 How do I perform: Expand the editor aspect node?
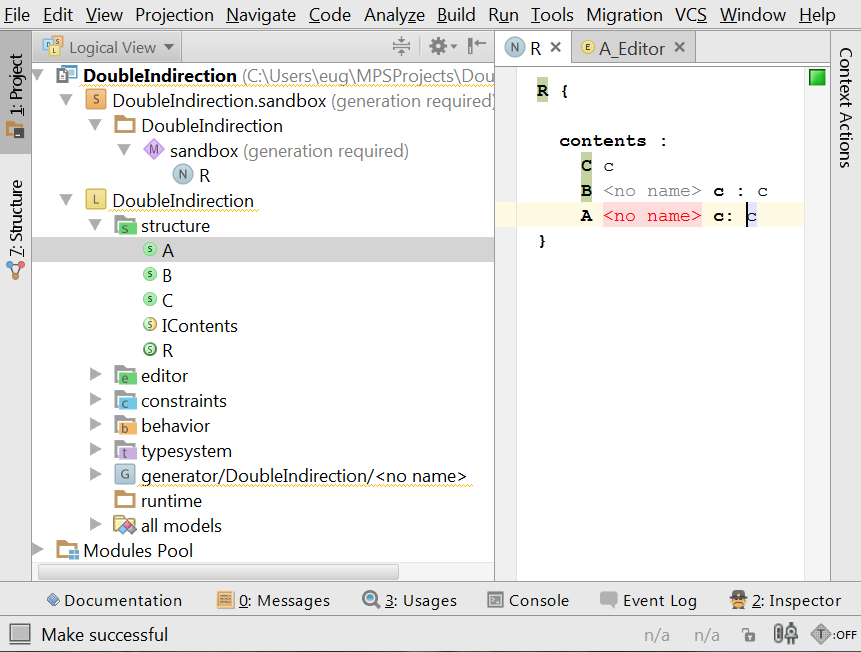[x=96, y=375]
